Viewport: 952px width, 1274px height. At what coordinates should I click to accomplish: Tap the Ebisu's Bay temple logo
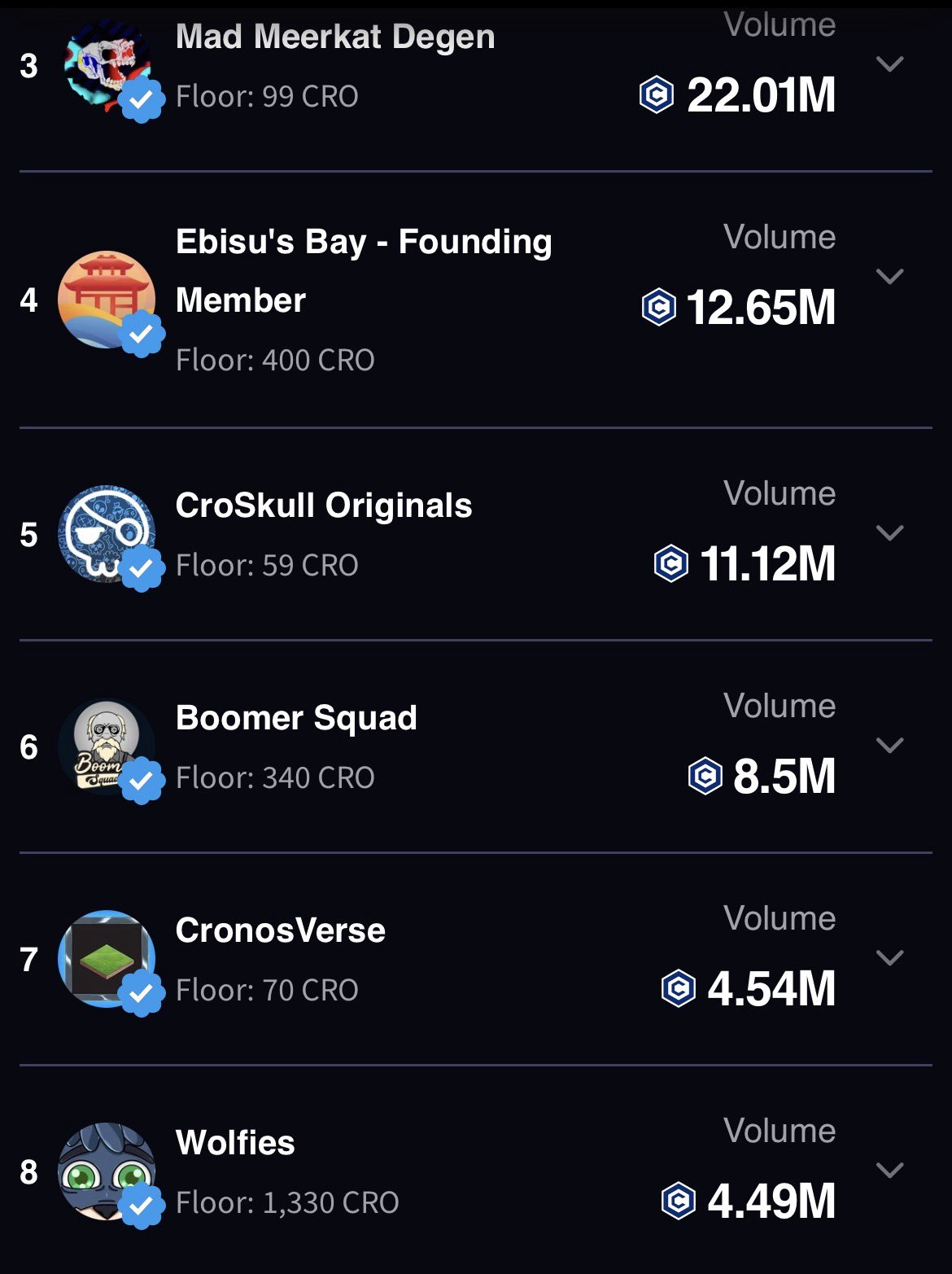point(107,300)
